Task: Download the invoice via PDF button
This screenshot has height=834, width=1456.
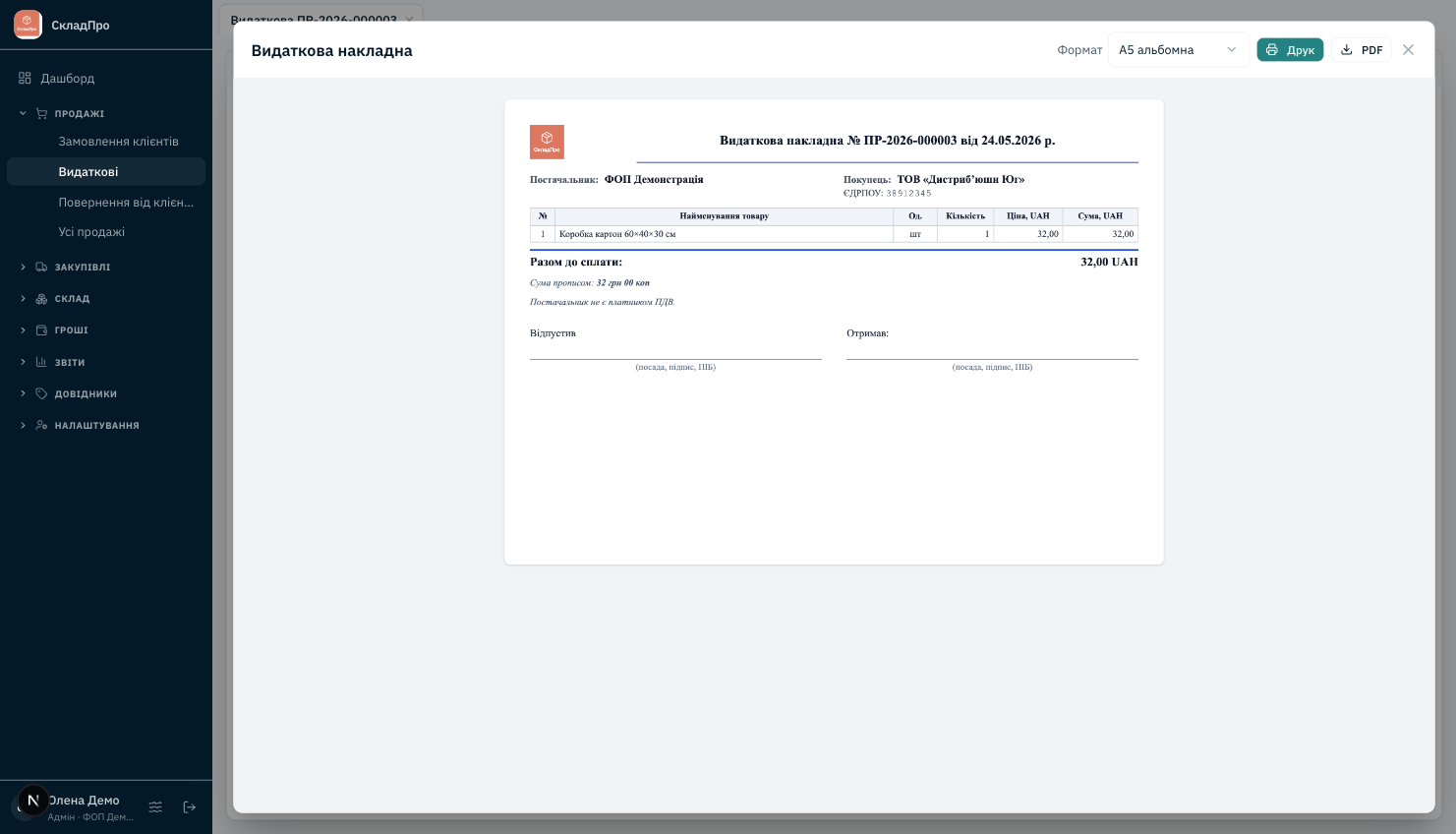Action: coord(1362,50)
